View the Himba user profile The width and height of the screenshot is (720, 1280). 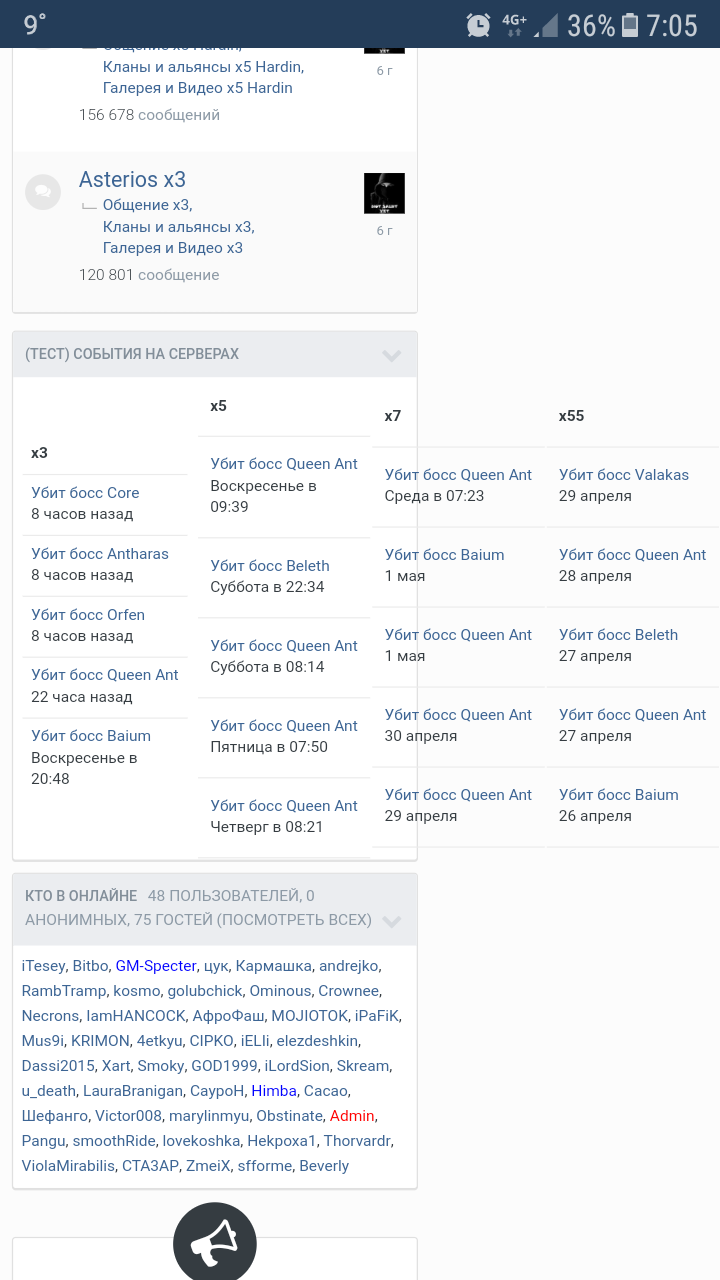[274, 1090]
